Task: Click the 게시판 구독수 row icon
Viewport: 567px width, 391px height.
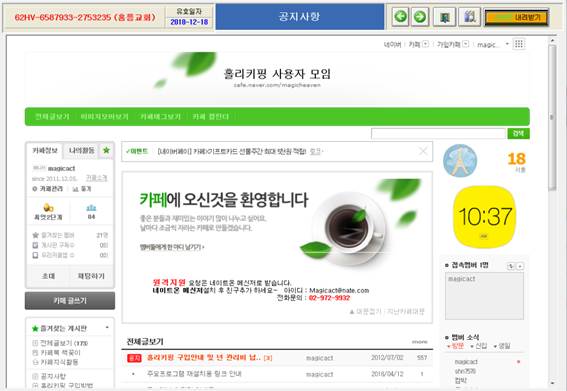Action: point(35,245)
